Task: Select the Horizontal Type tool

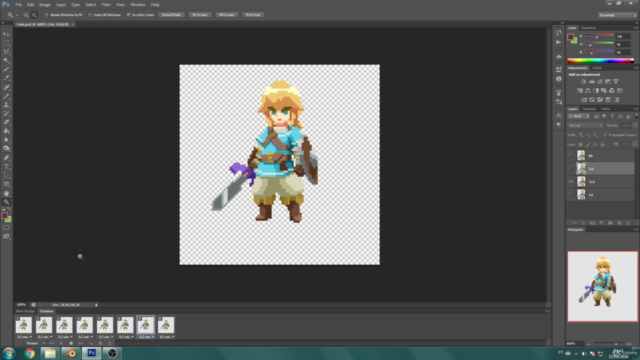Action: (6, 167)
